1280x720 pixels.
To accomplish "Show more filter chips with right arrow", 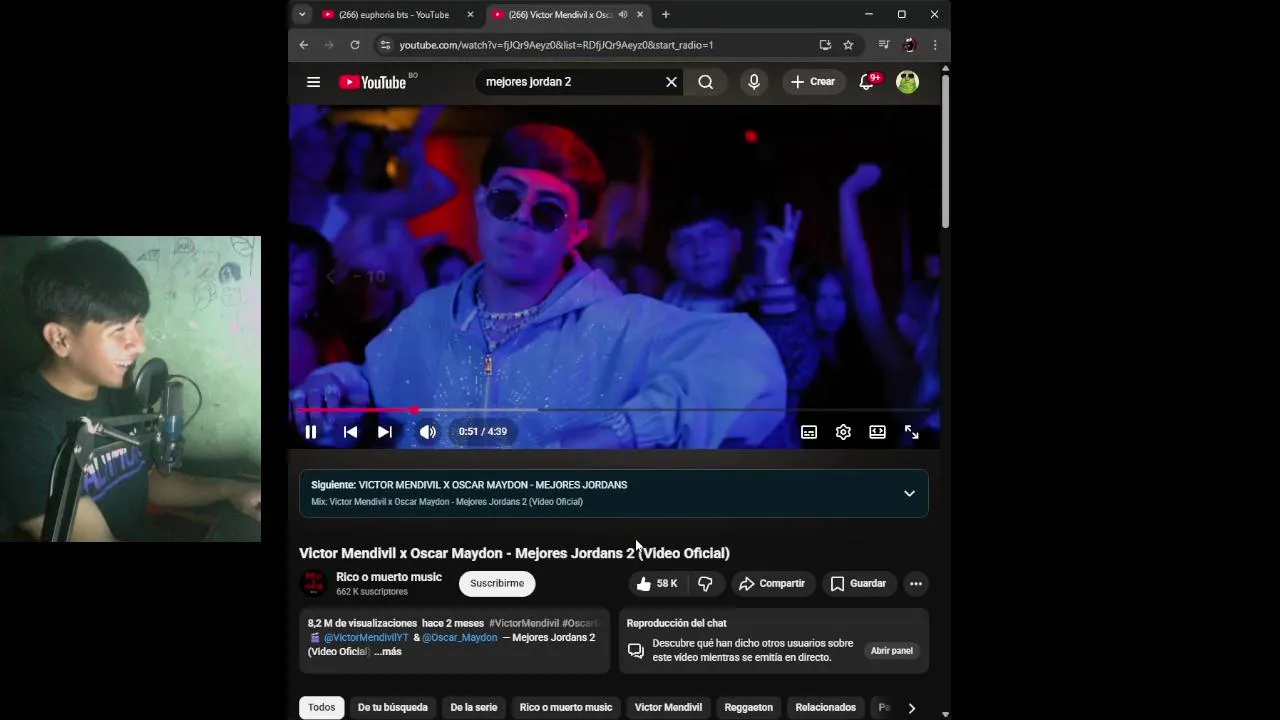I will [x=911, y=708].
